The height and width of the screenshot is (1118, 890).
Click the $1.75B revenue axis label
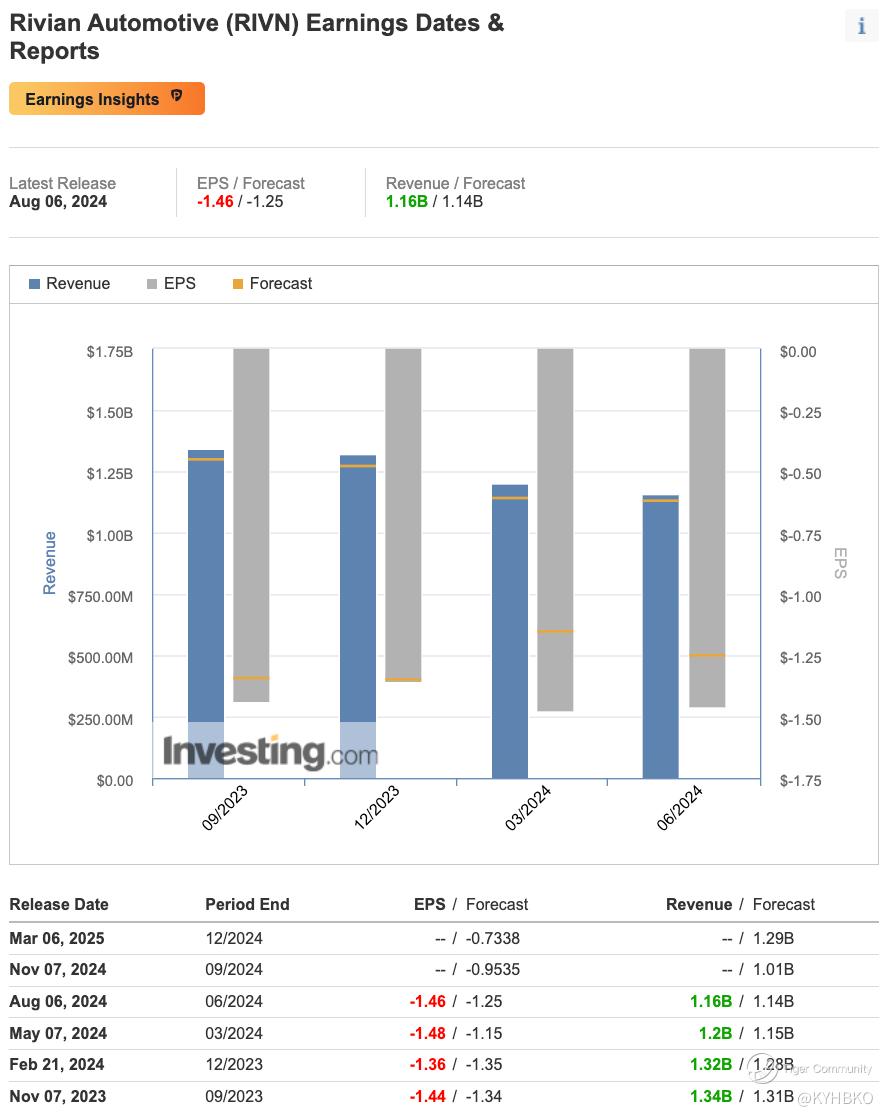click(x=110, y=352)
